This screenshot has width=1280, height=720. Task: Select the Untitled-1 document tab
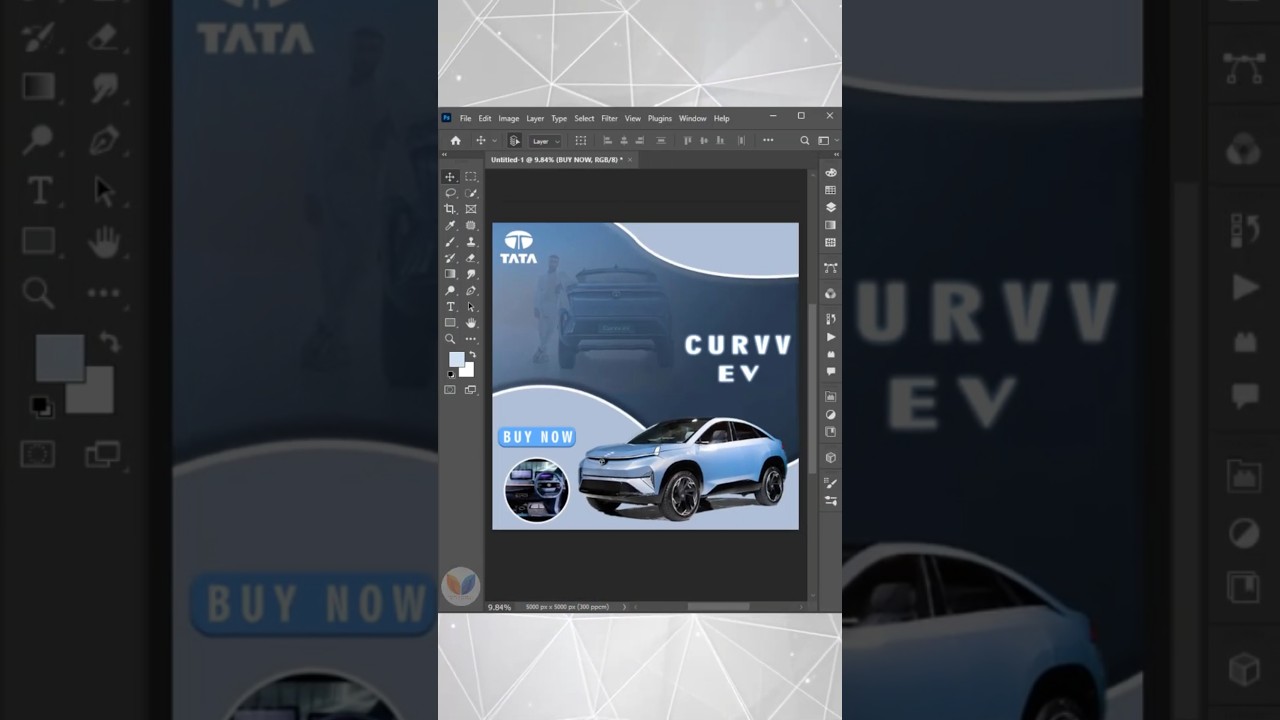[557, 160]
